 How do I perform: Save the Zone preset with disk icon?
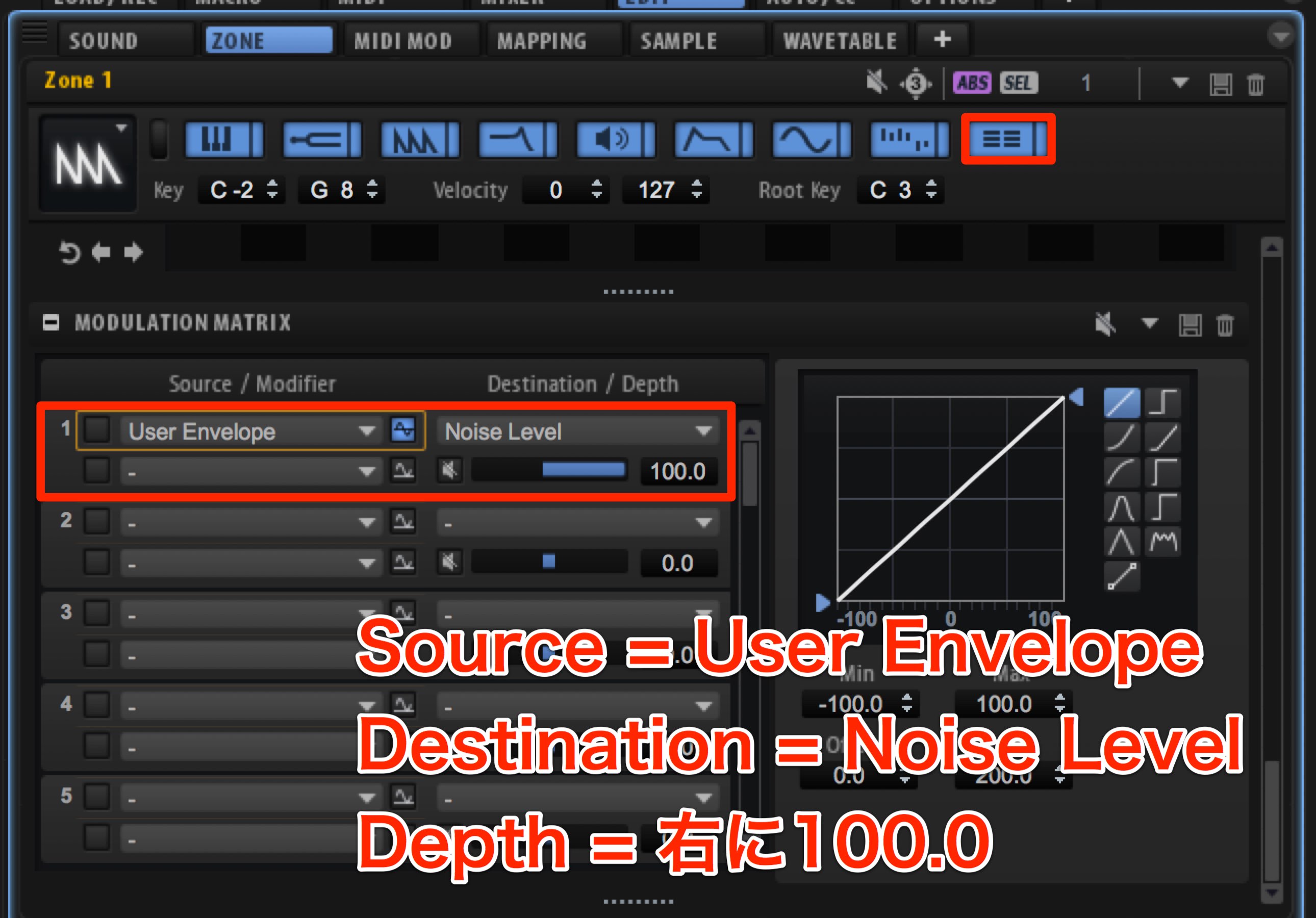(1220, 85)
